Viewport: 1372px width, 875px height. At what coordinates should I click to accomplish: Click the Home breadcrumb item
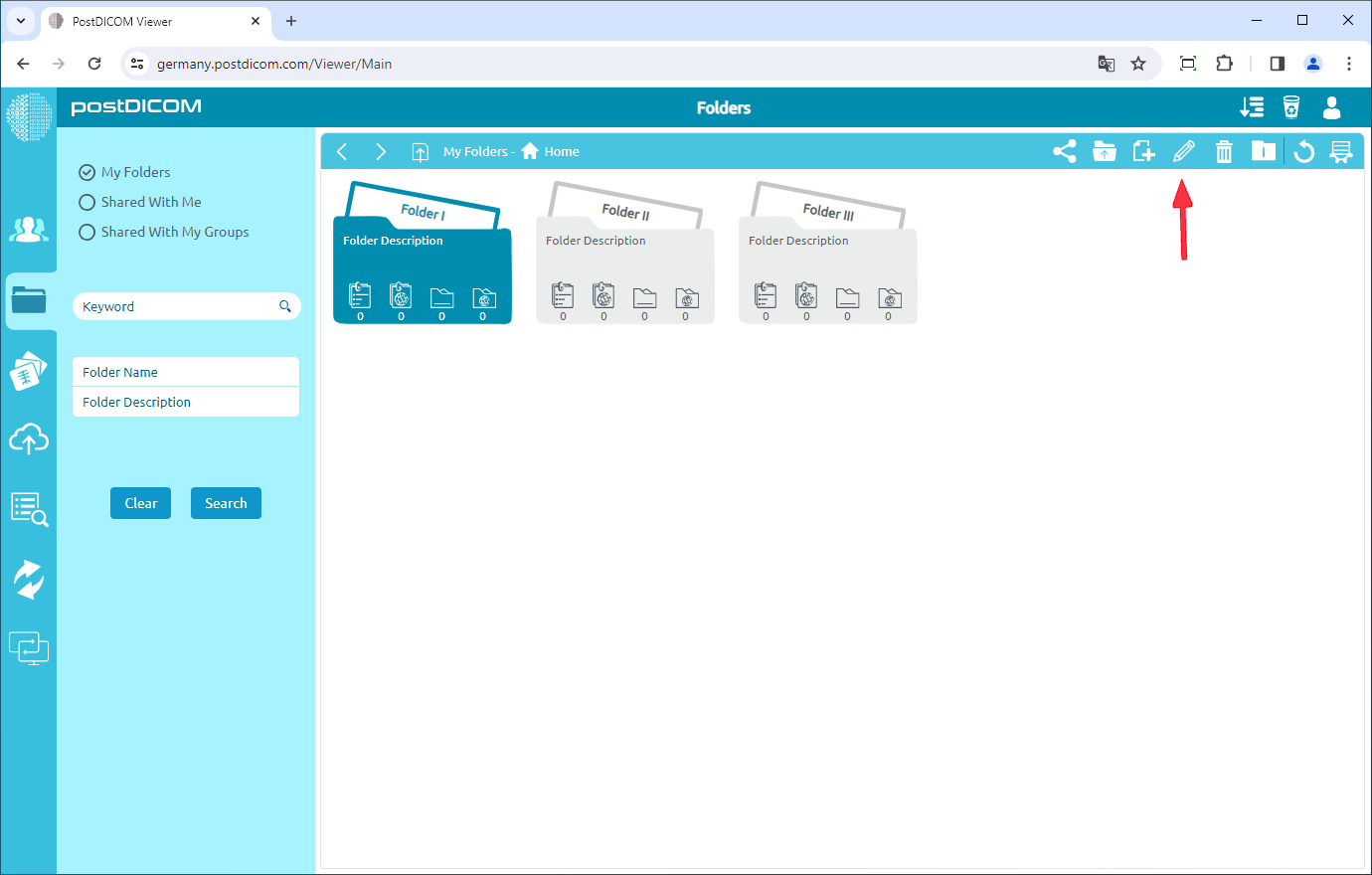[x=561, y=151]
